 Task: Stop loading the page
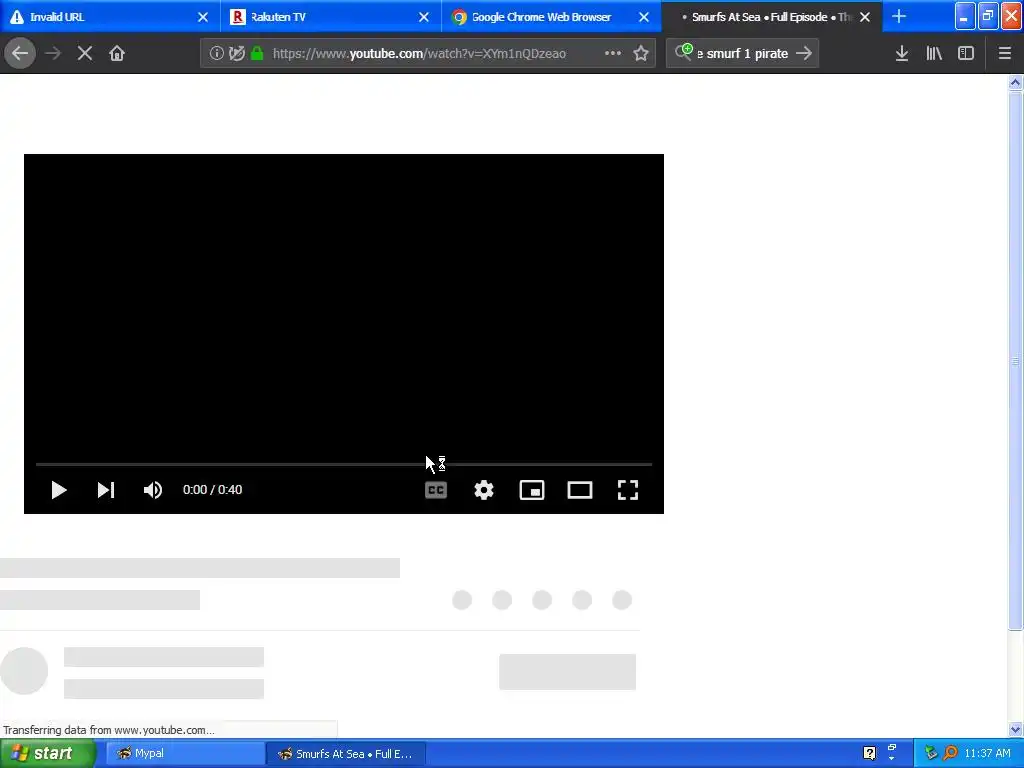coord(84,54)
